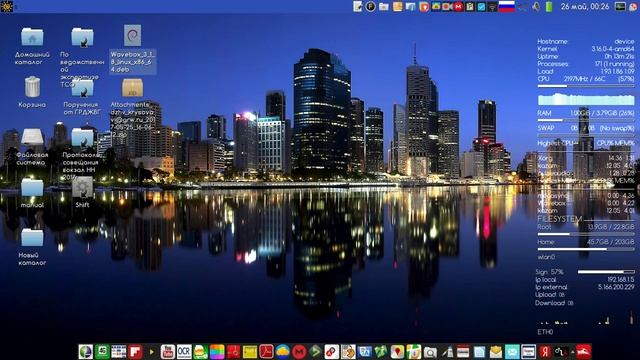This screenshot has height=360, width=640.
Task: Open the paint palette app in dock
Action: (x=348, y=352)
